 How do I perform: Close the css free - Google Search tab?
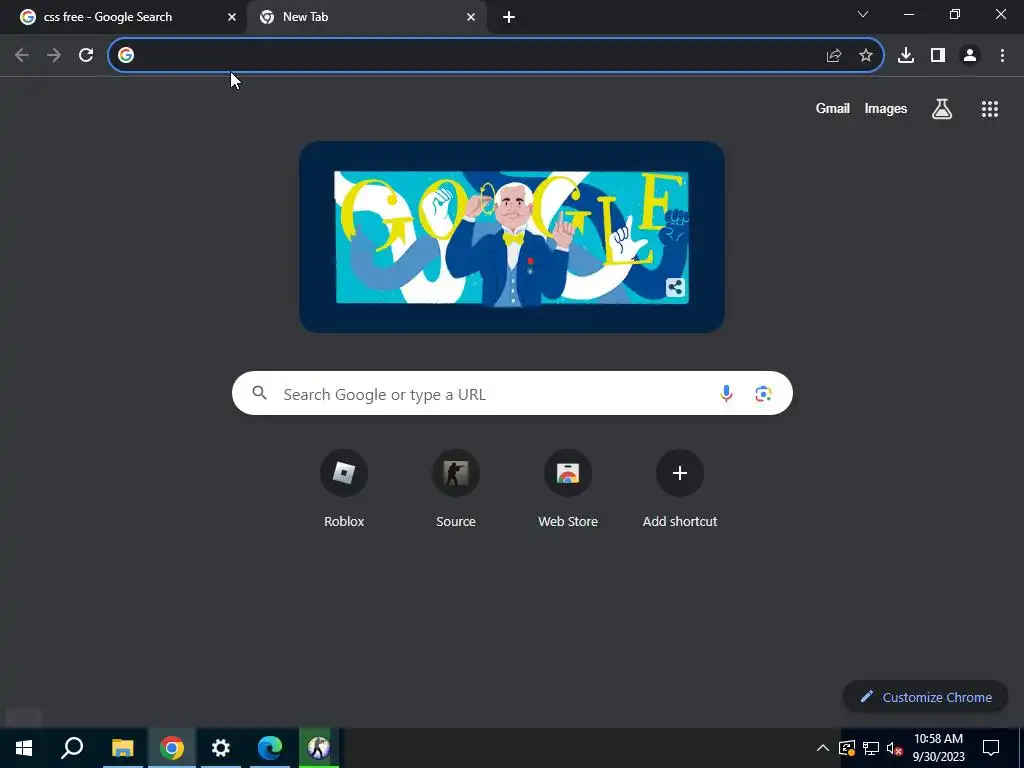[232, 18]
